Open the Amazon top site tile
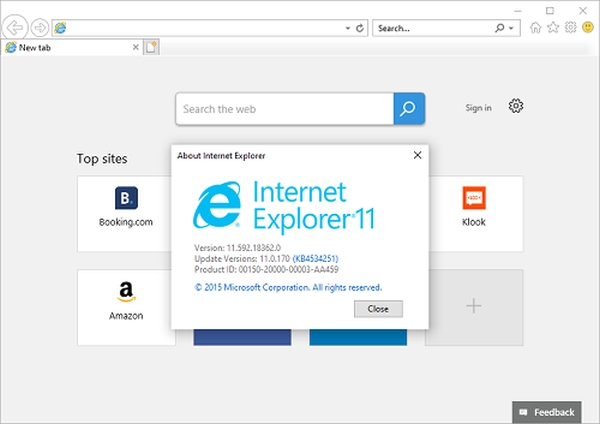This screenshot has width=600, height=424. point(126,307)
